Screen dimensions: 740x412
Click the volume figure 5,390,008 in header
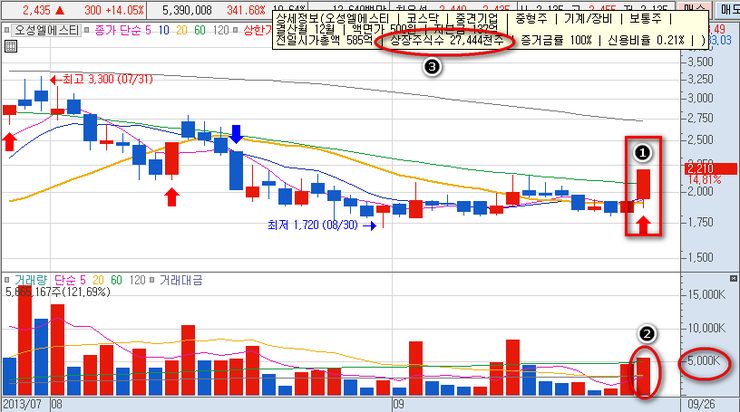(187, 9)
